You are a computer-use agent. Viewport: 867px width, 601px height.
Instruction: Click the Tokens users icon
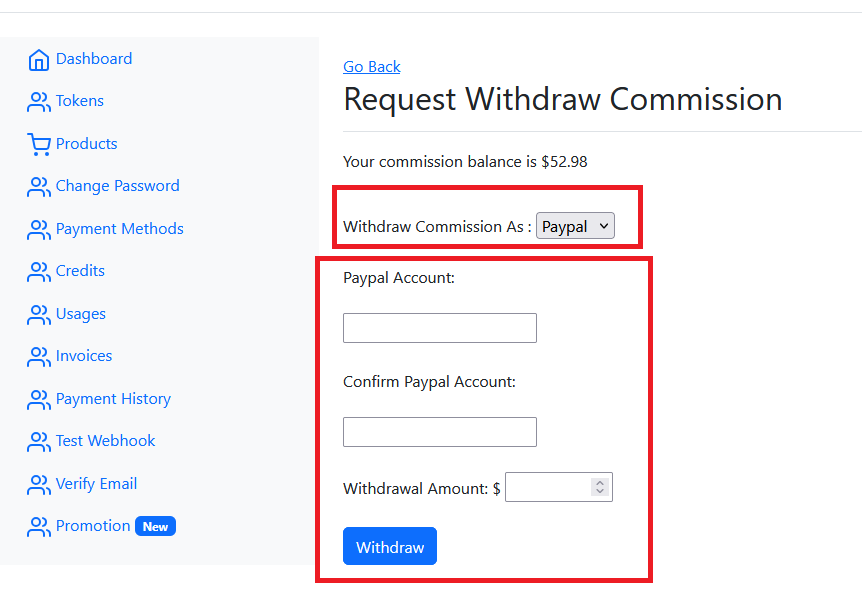click(x=39, y=102)
